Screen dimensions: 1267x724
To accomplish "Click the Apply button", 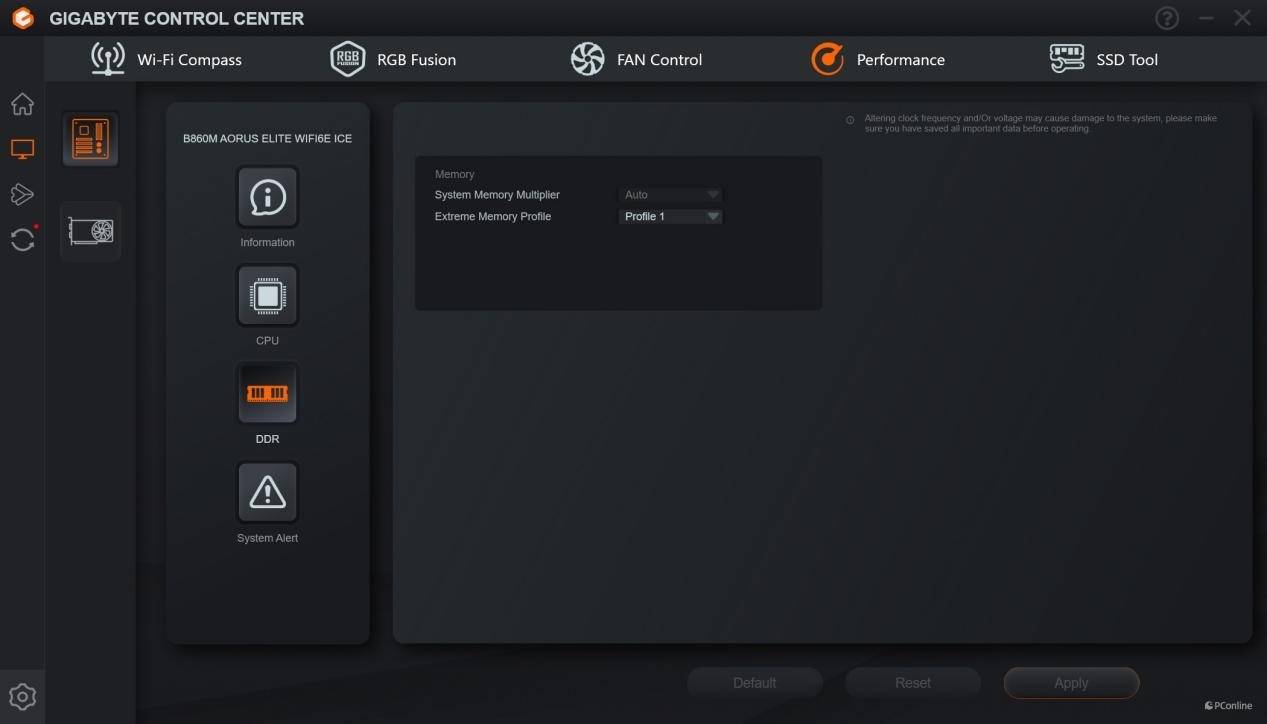I will click(x=1071, y=683).
